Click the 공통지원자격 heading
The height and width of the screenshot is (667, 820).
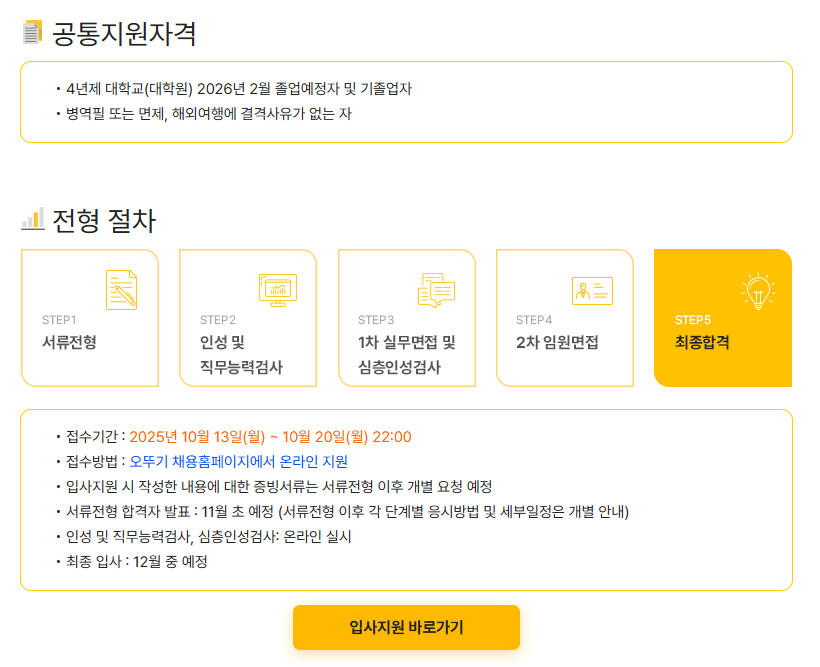124,33
